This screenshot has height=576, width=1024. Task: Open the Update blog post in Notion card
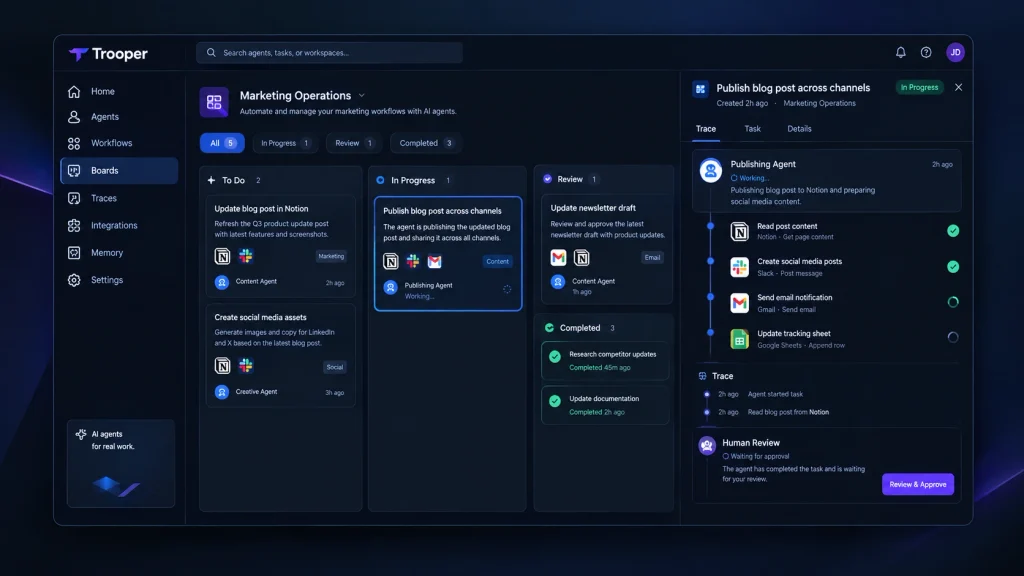[281, 246]
